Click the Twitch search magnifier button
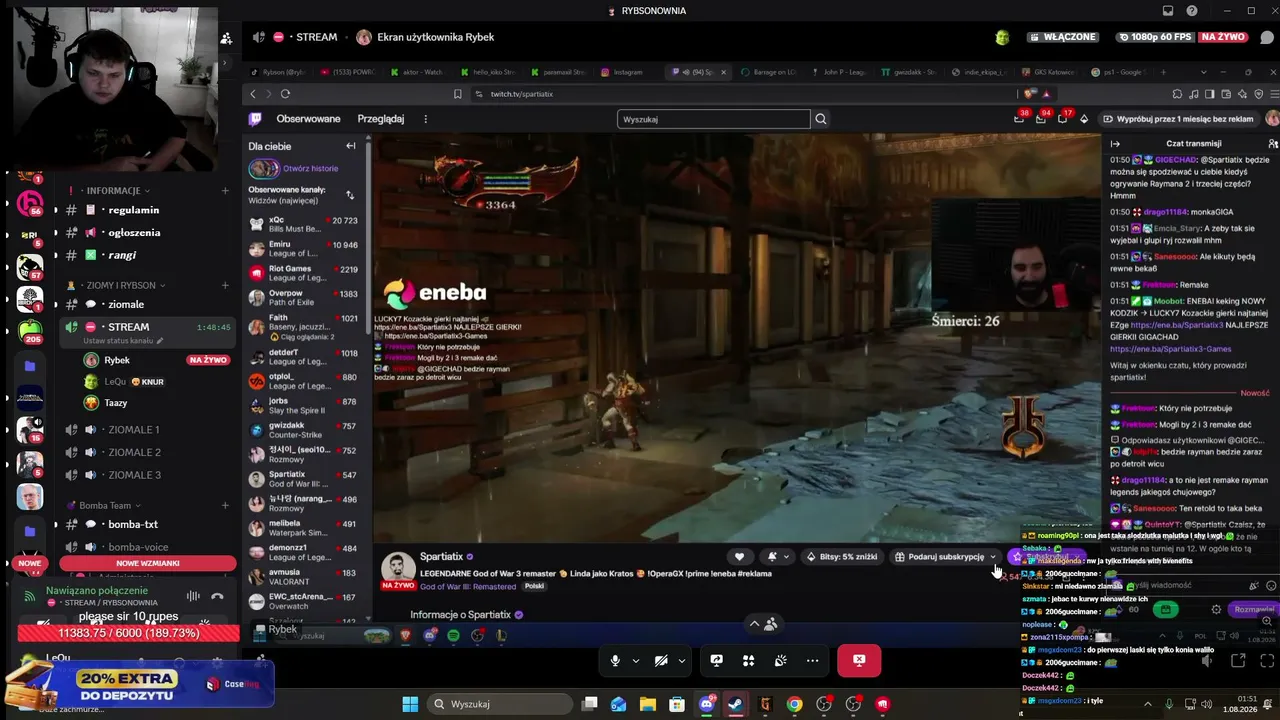This screenshot has width=1280, height=720. pos(821,119)
